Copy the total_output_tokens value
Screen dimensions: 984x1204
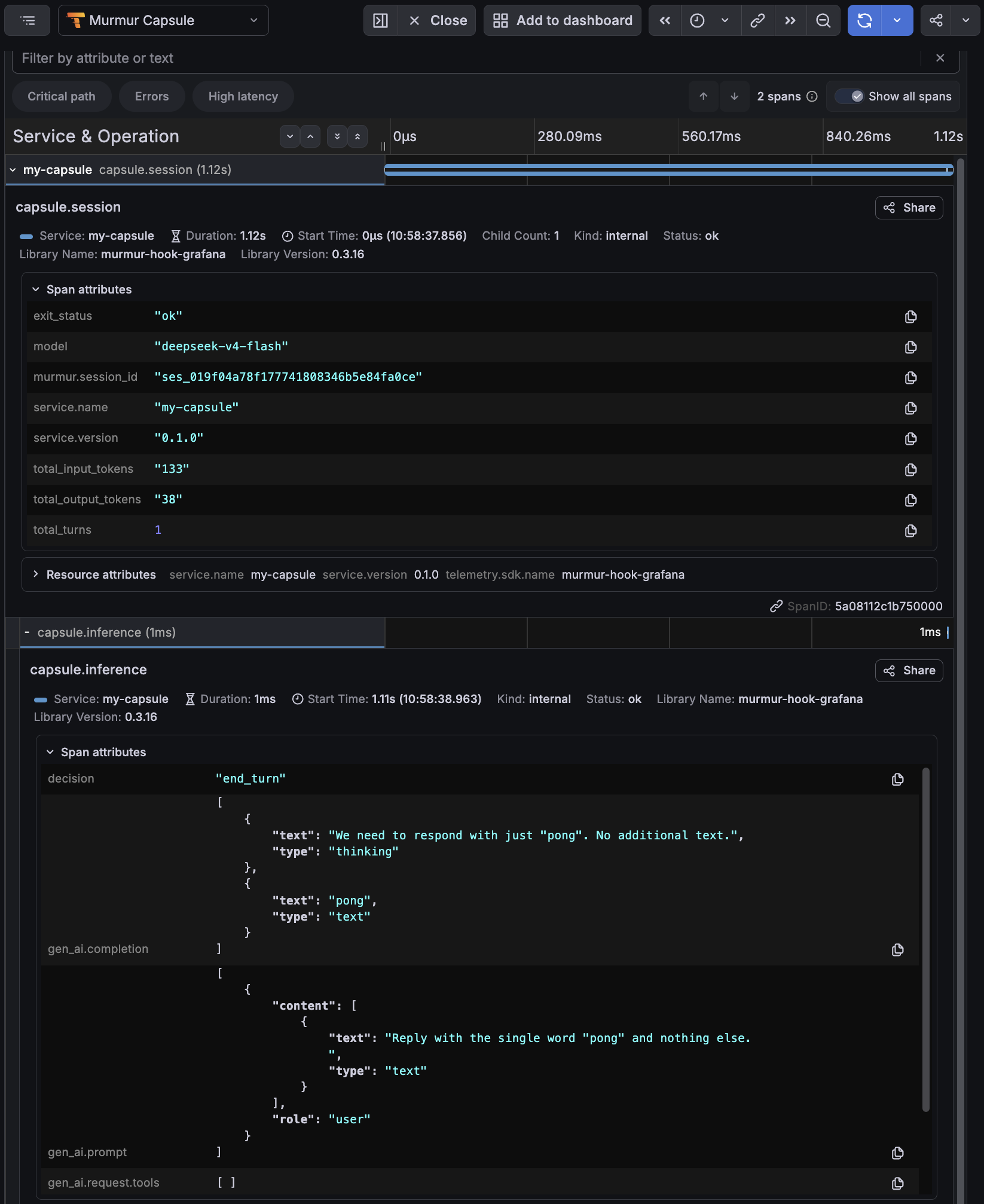pos(910,500)
